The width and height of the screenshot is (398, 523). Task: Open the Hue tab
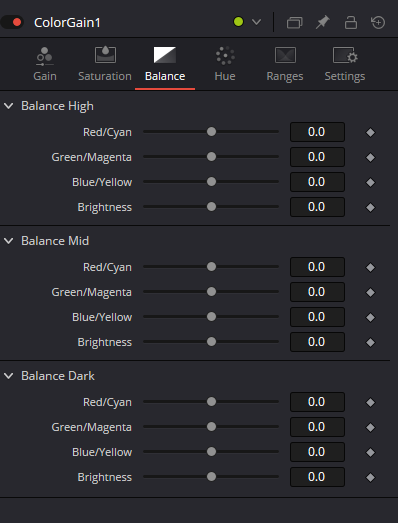pyautogui.click(x=225, y=64)
